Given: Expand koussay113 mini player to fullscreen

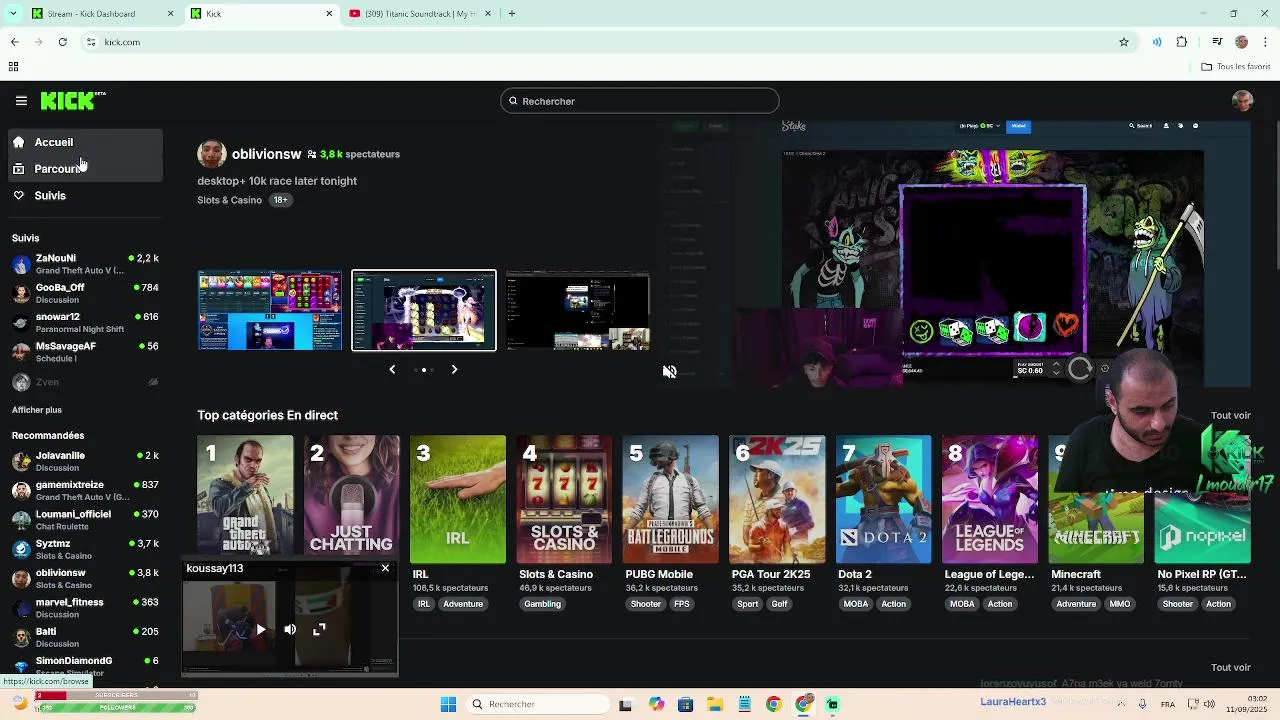Looking at the screenshot, I should [319, 630].
